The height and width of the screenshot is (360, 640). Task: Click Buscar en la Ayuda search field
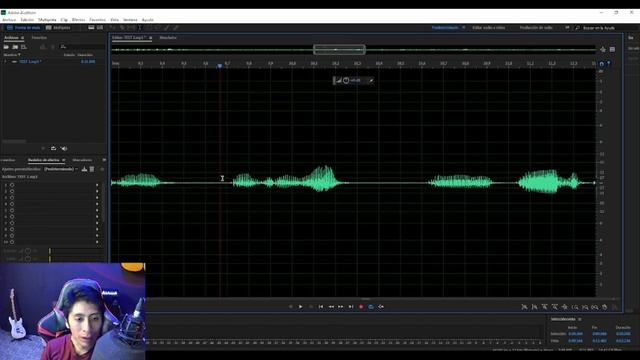point(599,28)
